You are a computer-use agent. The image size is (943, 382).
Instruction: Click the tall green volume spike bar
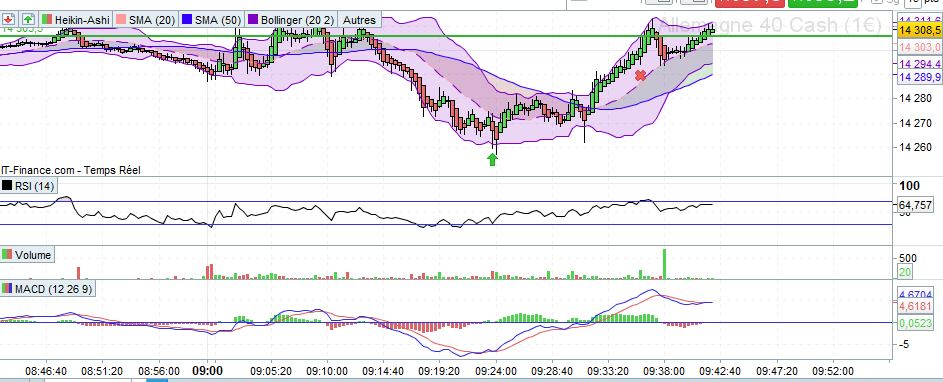[x=665, y=264]
